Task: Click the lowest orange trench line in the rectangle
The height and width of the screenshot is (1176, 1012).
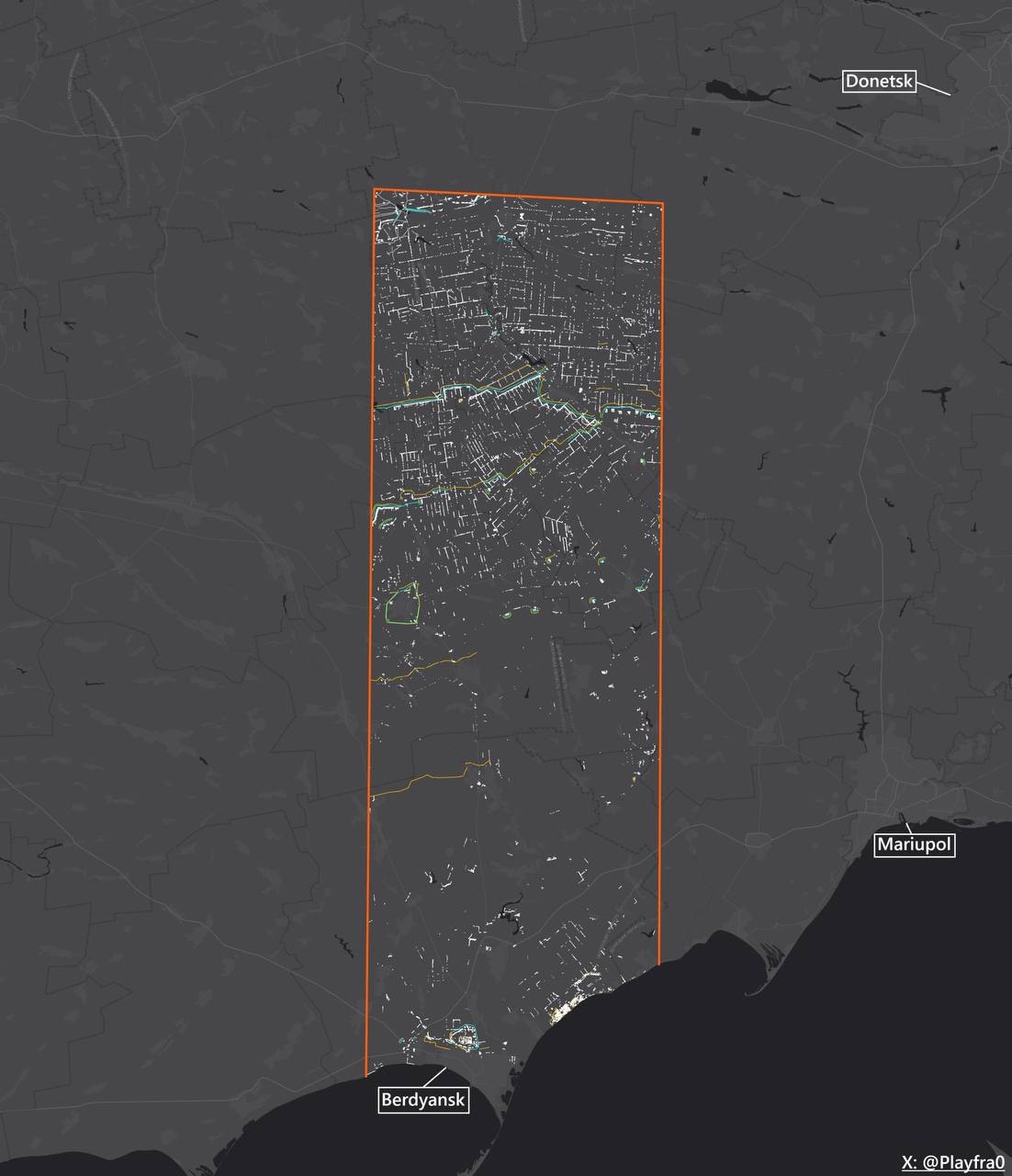Action: (x=422, y=780)
